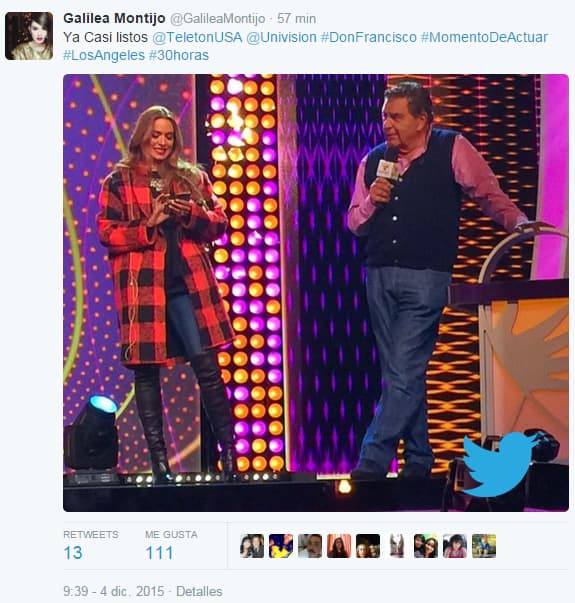The image size is (575, 603).
Task: Open the @TeletonUSA mention
Action: (x=197, y=37)
